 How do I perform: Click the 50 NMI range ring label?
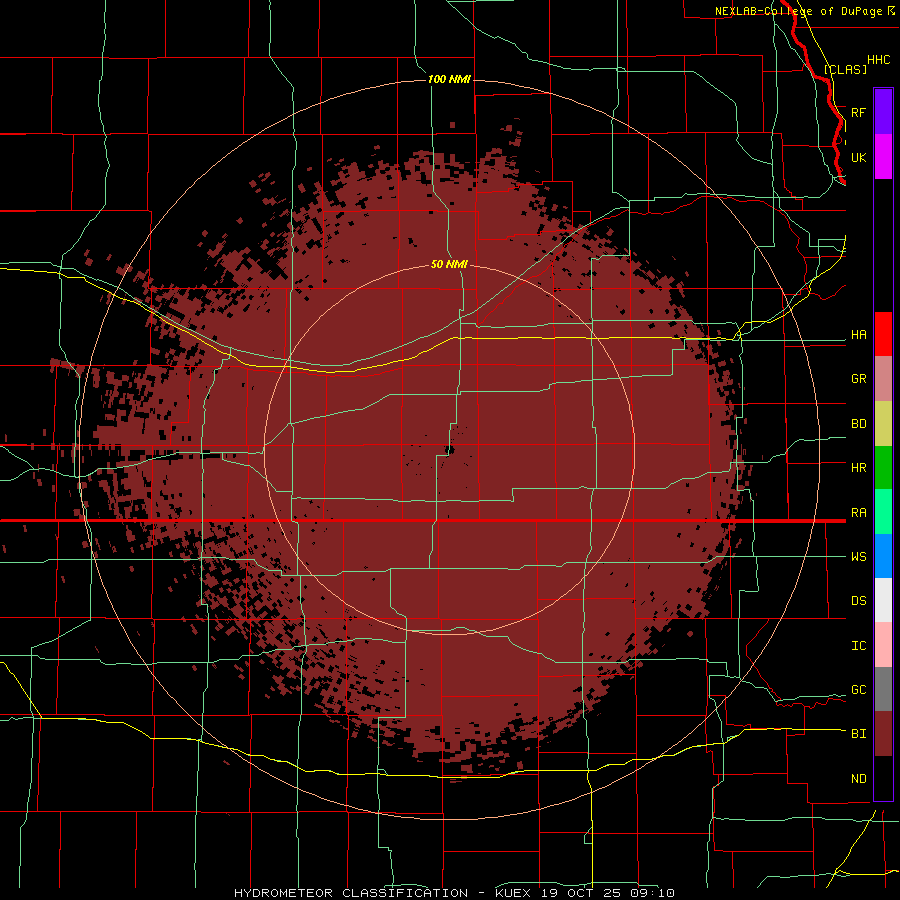449,264
